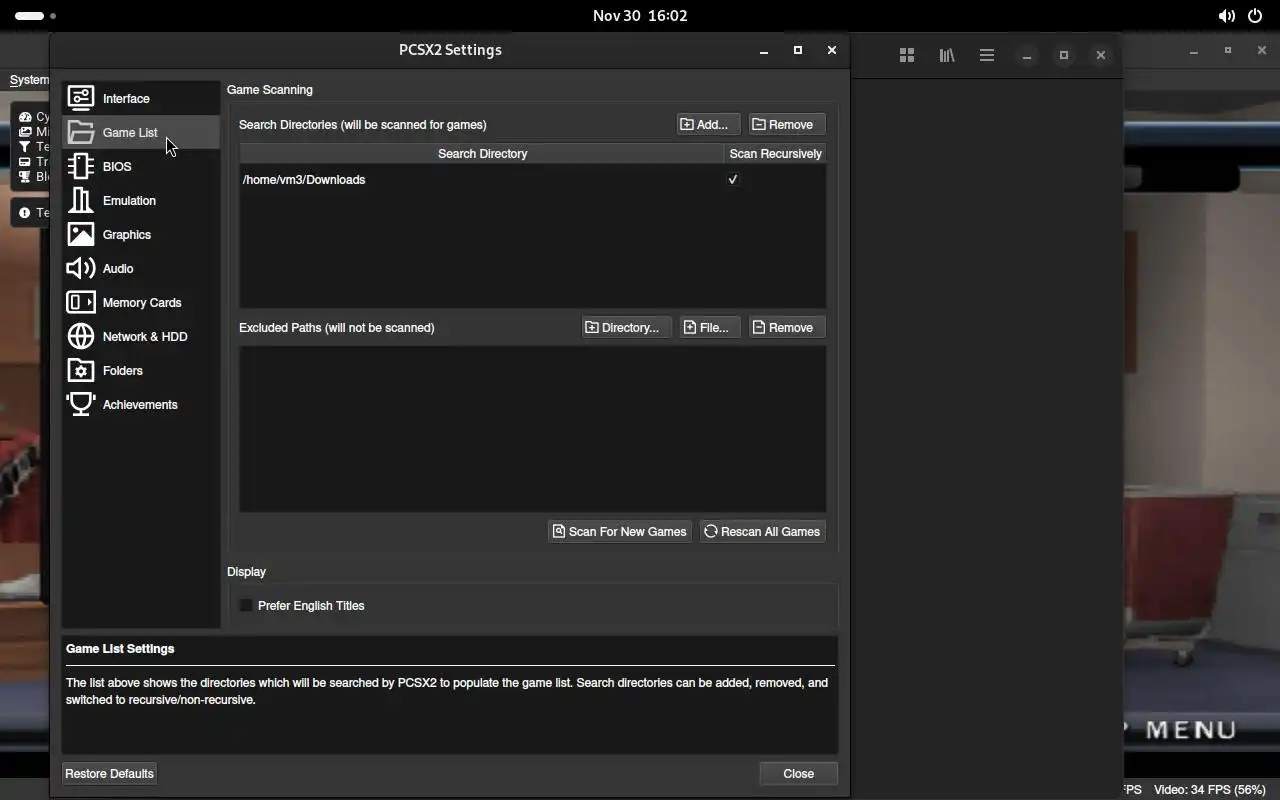Image resolution: width=1280 pixels, height=800 pixels.
Task: Switch to grid view in background window
Action: (x=907, y=55)
